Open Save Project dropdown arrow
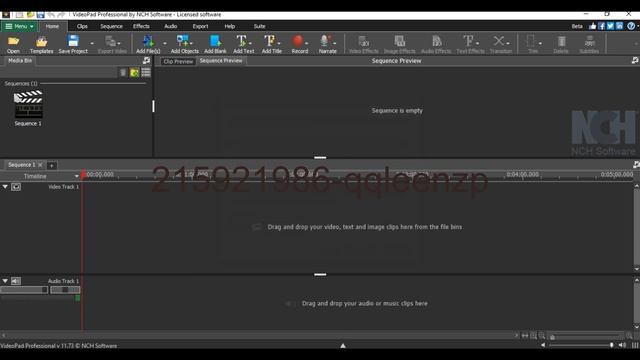The width and height of the screenshot is (640, 360). [x=92, y=43]
